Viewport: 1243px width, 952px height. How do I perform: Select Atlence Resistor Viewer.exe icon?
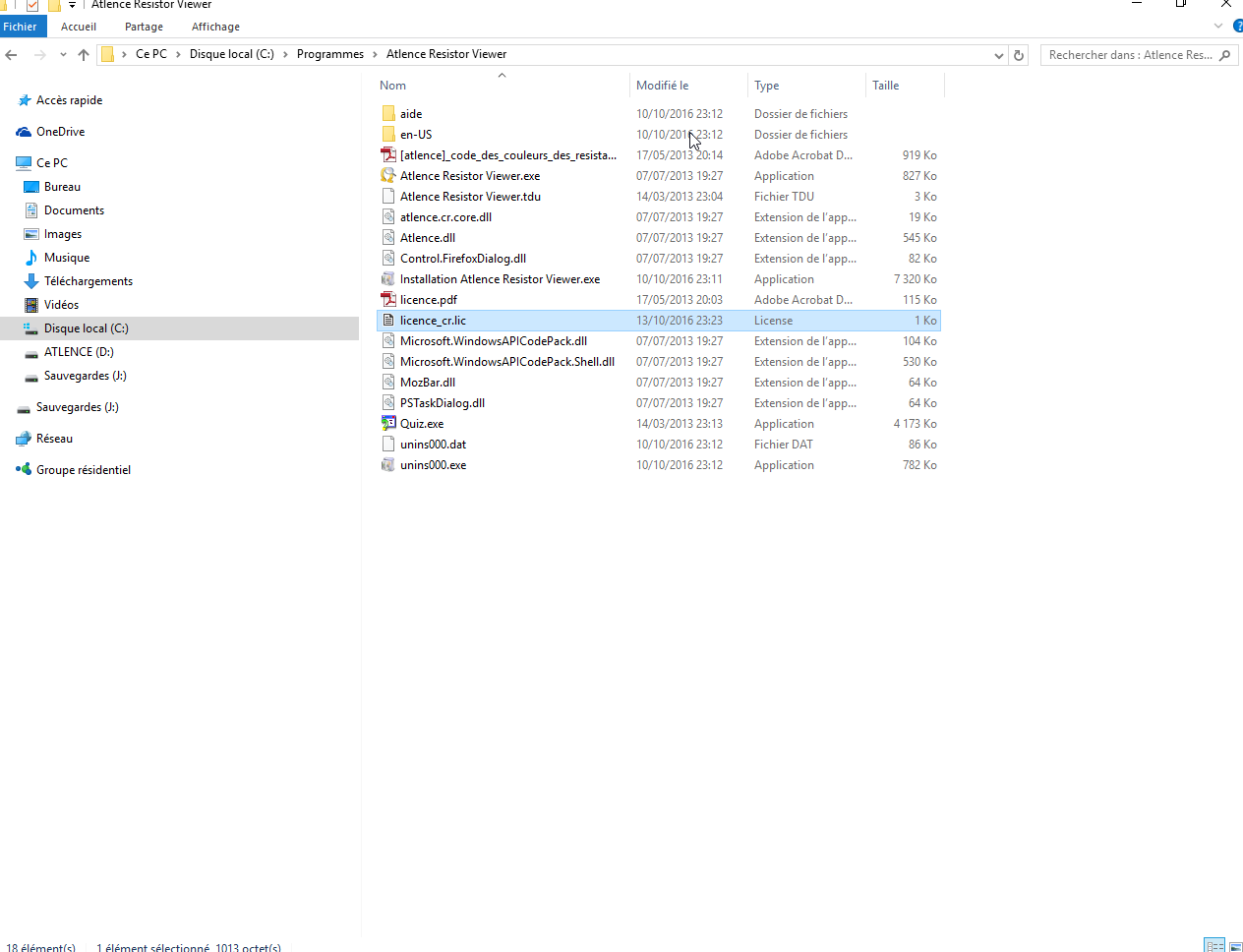388,176
